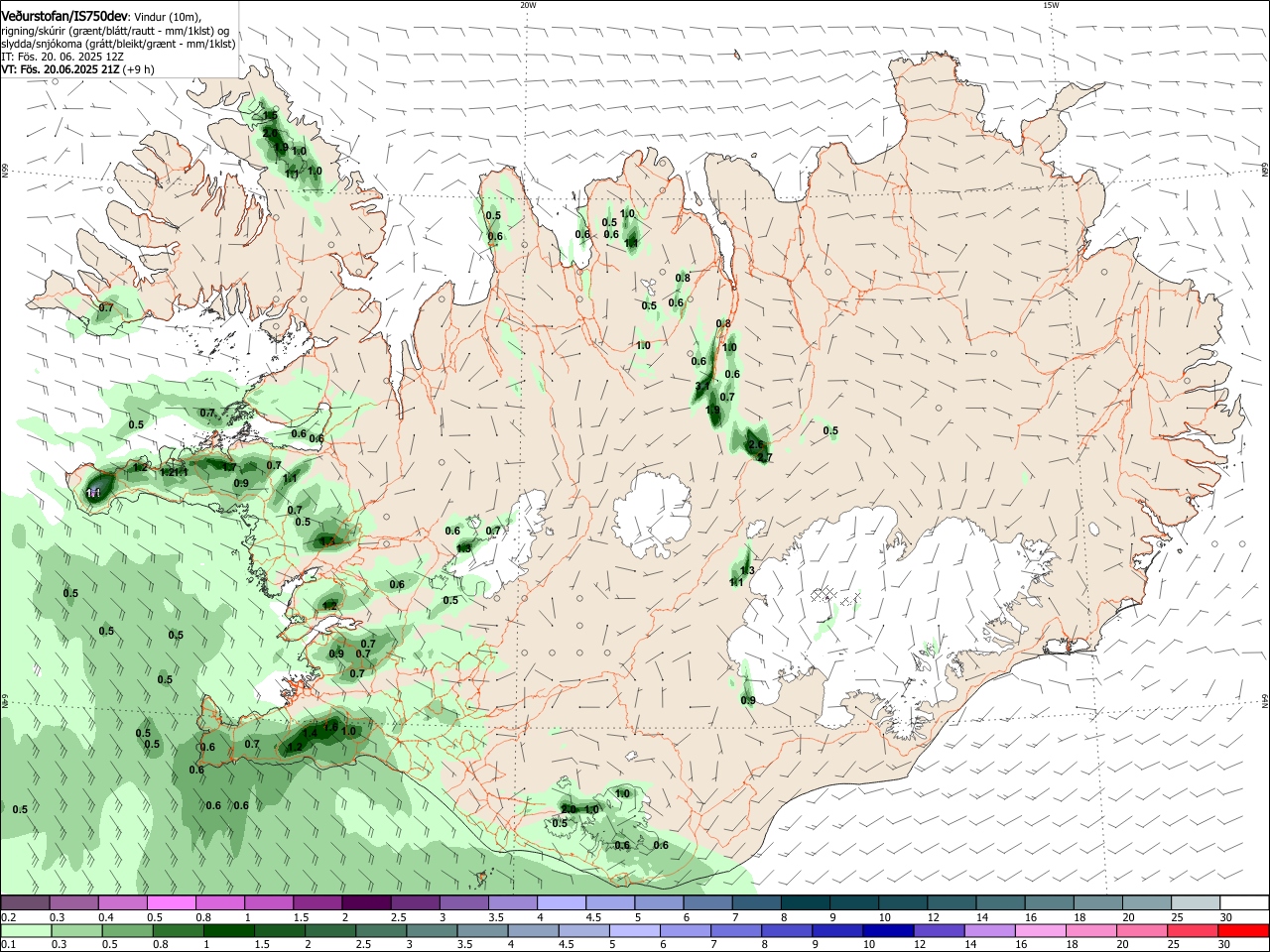Image resolution: width=1270 pixels, height=952 pixels.
Task: Click the palest green lower legend swatch labeled 0.1
Action: coord(26,930)
